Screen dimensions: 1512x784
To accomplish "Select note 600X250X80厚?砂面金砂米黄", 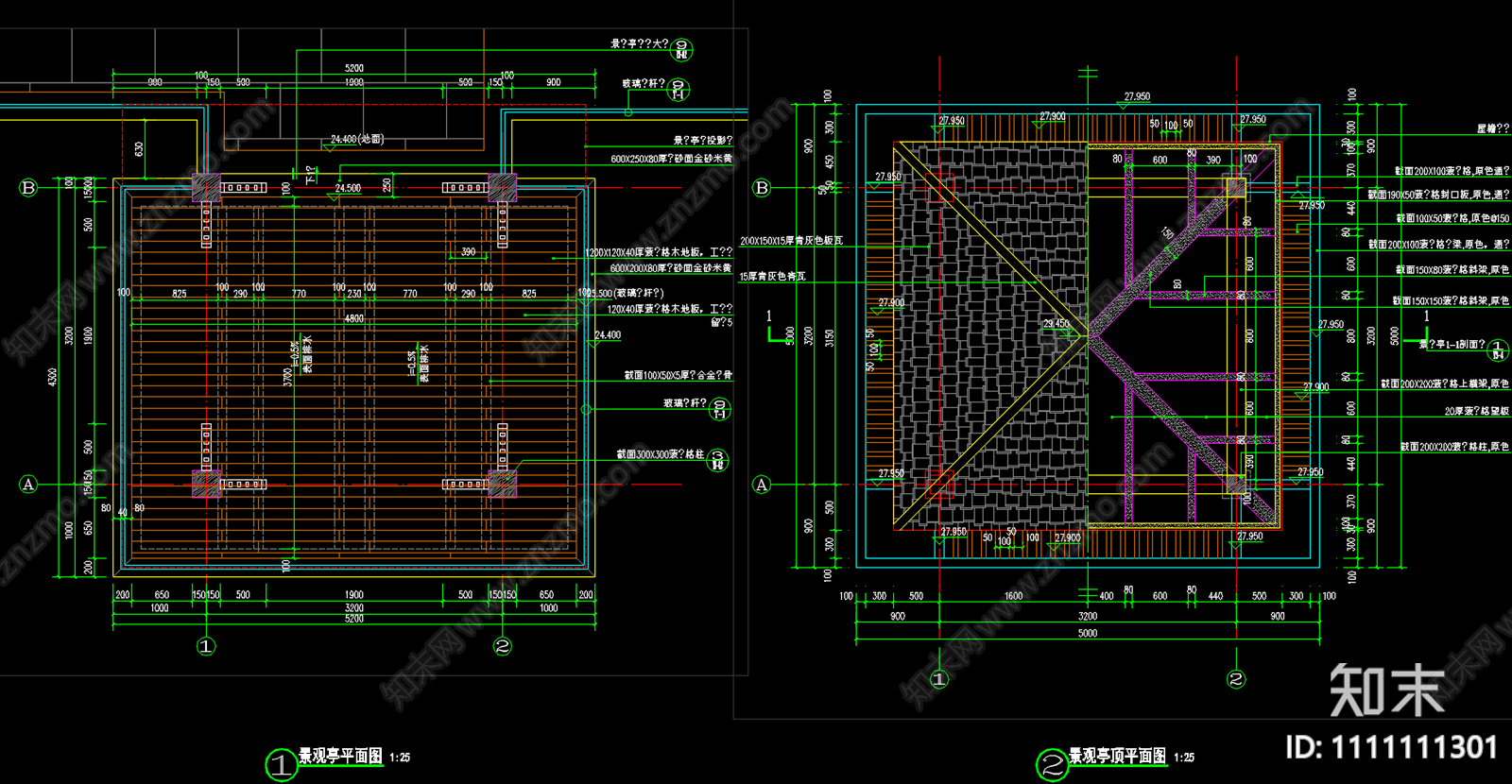I will coord(671,159).
